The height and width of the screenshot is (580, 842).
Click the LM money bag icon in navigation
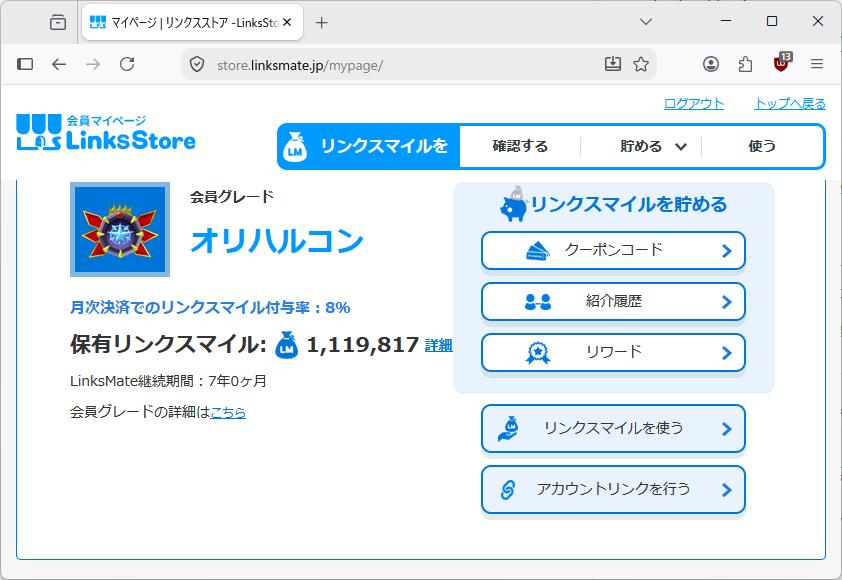point(295,147)
